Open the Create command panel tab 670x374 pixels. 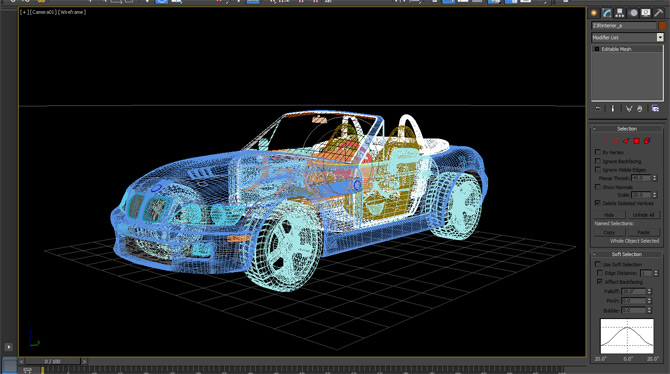594,13
